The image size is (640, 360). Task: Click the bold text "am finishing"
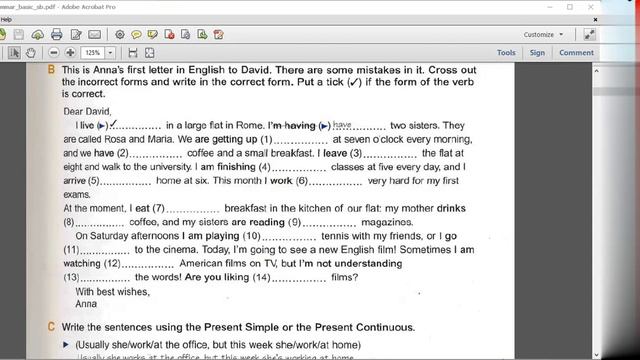228,167
